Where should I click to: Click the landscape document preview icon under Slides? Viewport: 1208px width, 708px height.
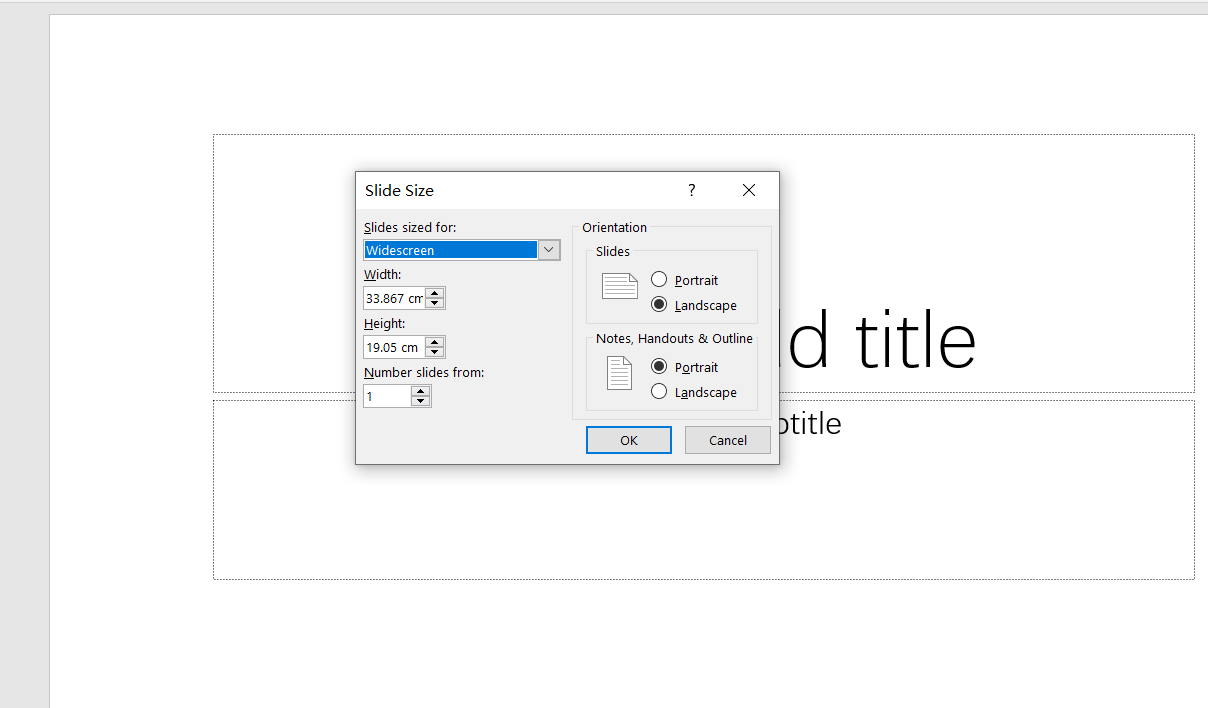(x=619, y=287)
